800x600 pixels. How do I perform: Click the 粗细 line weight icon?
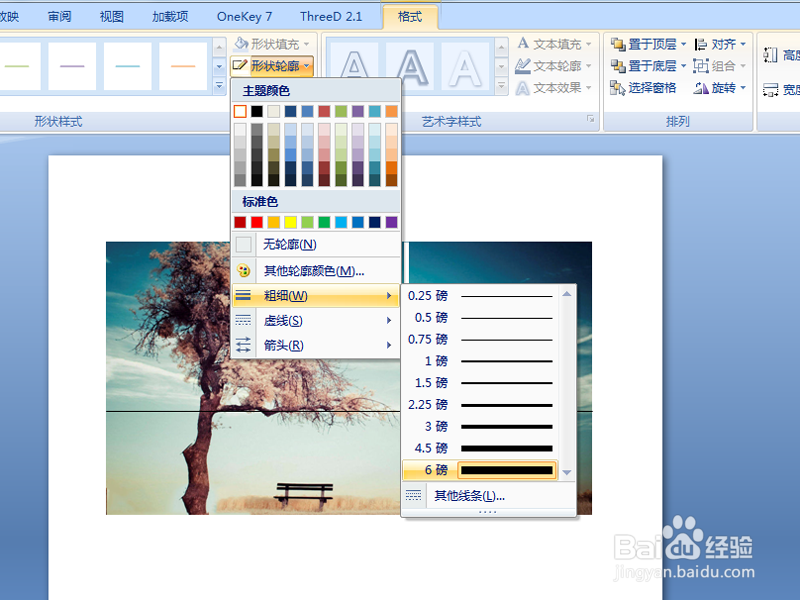(x=243, y=295)
